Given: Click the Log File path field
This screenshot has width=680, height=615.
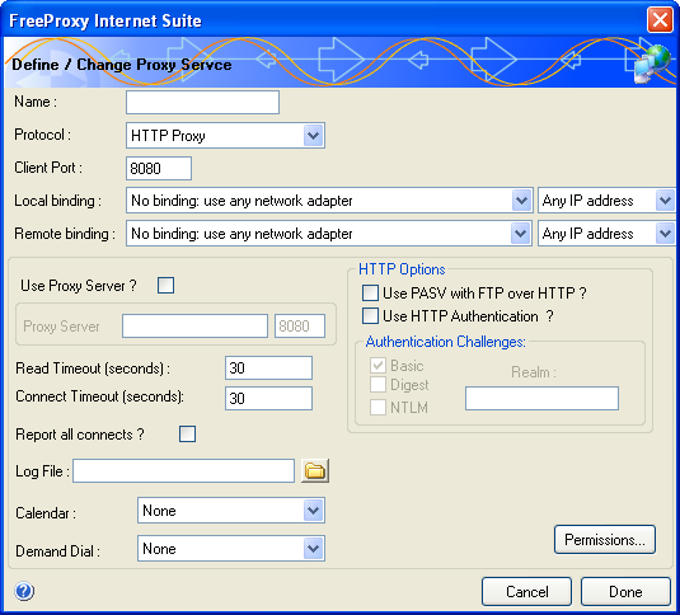Looking at the screenshot, I should [x=183, y=471].
